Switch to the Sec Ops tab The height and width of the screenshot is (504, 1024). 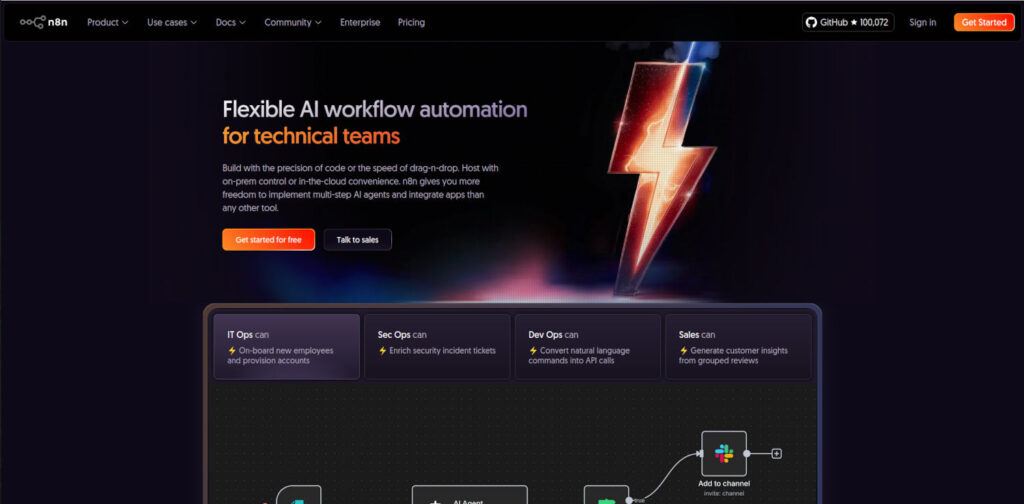(437, 347)
